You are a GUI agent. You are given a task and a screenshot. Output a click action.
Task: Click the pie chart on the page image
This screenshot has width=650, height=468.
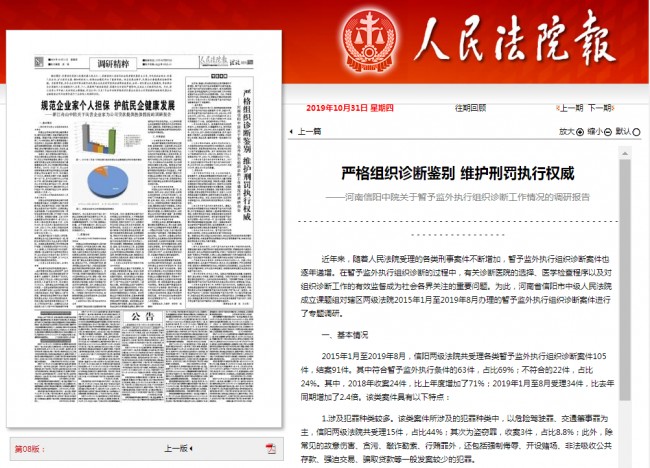107,182
